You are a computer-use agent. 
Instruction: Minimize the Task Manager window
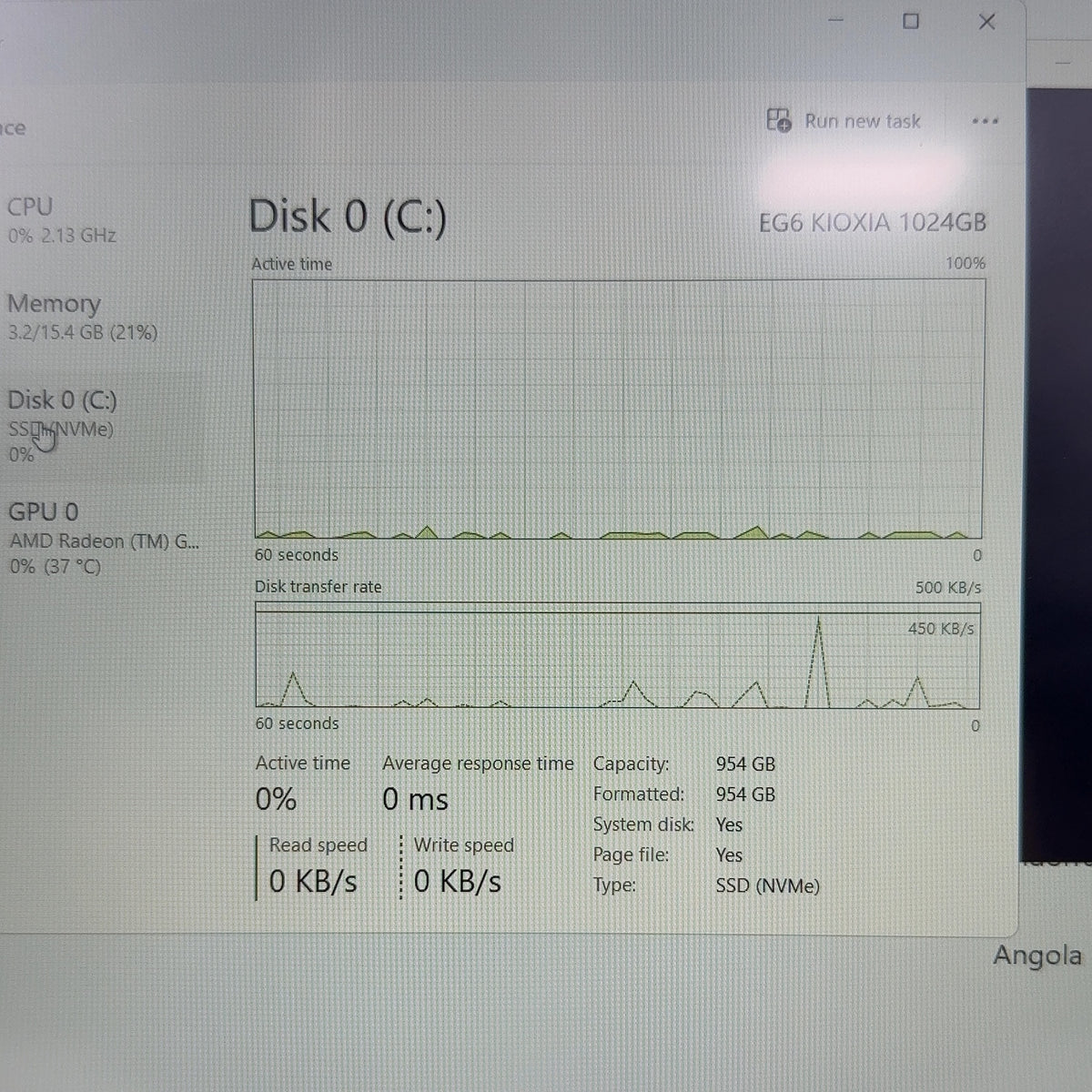(x=836, y=20)
